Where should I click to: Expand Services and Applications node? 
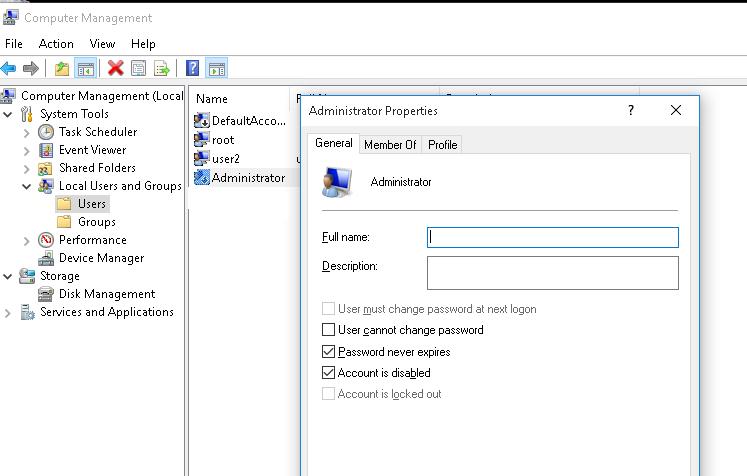(x=9, y=312)
